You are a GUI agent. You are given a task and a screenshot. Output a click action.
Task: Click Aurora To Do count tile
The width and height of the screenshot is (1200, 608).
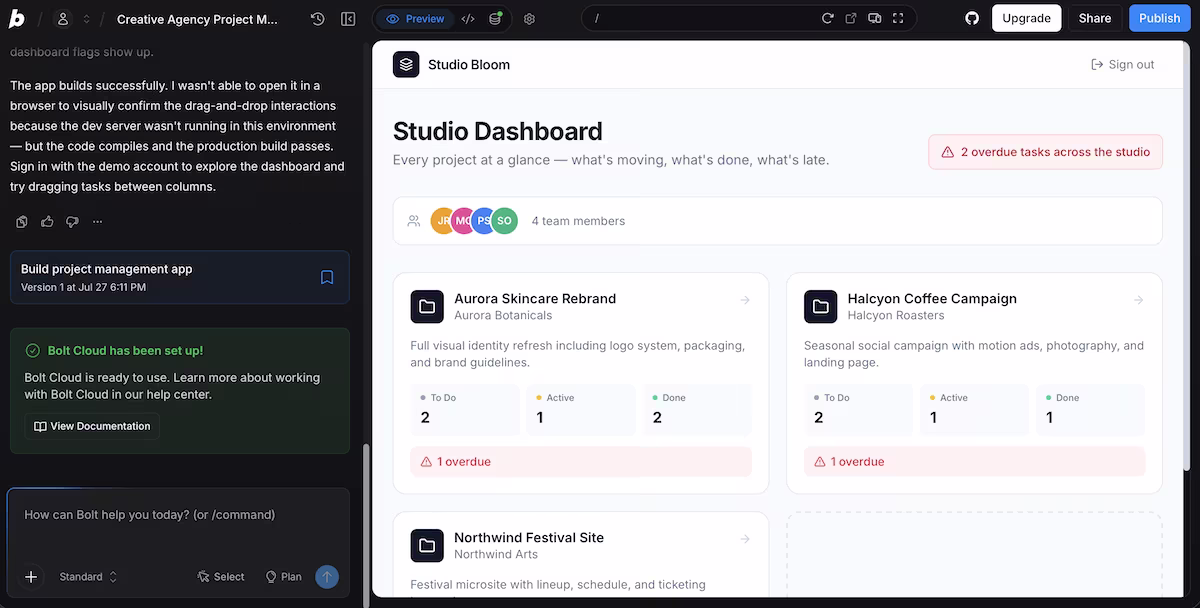pos(465,410)
